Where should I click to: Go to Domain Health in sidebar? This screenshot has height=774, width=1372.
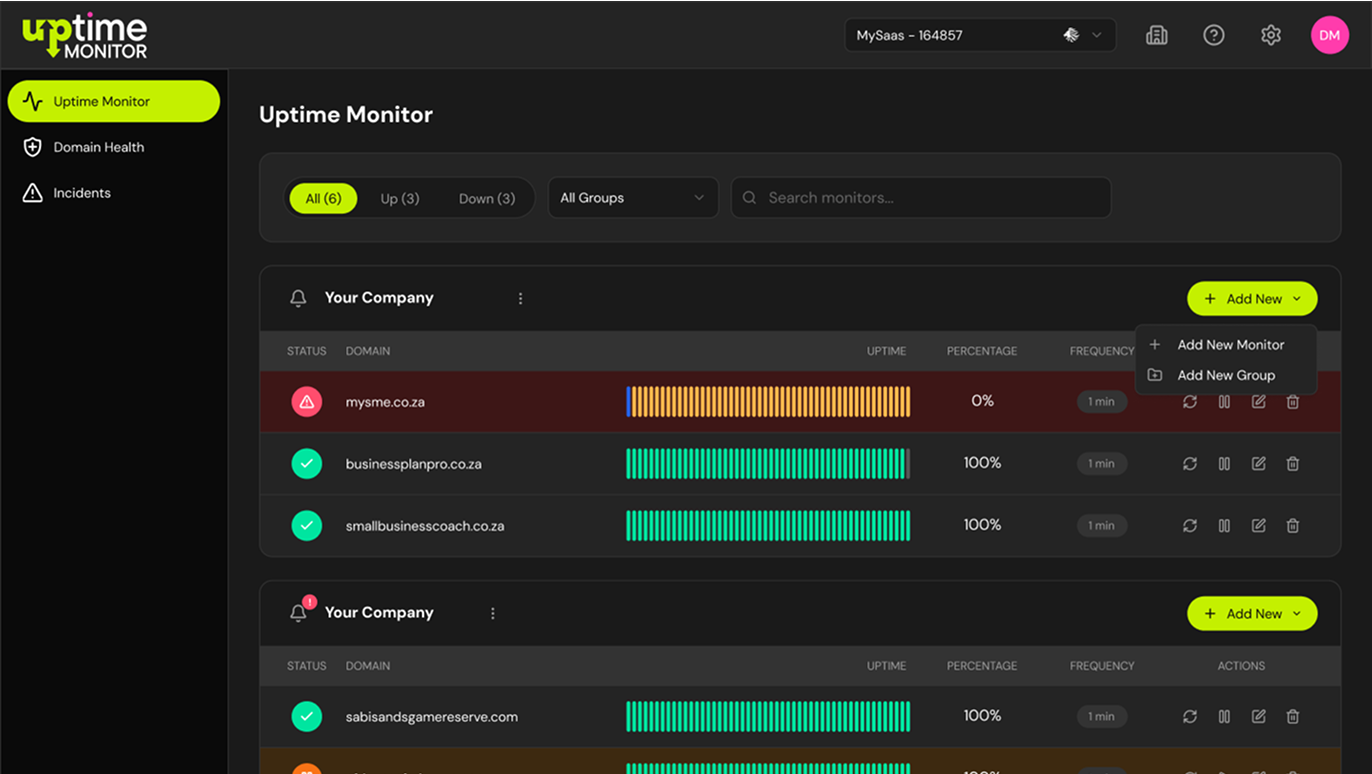click(99, 147)
